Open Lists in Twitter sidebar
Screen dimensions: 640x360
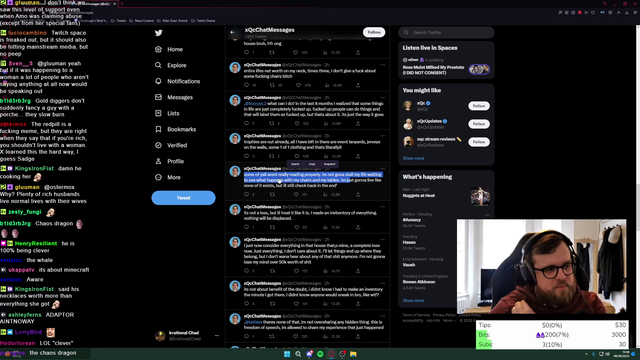pyautogui.click(x=167, y=113)
